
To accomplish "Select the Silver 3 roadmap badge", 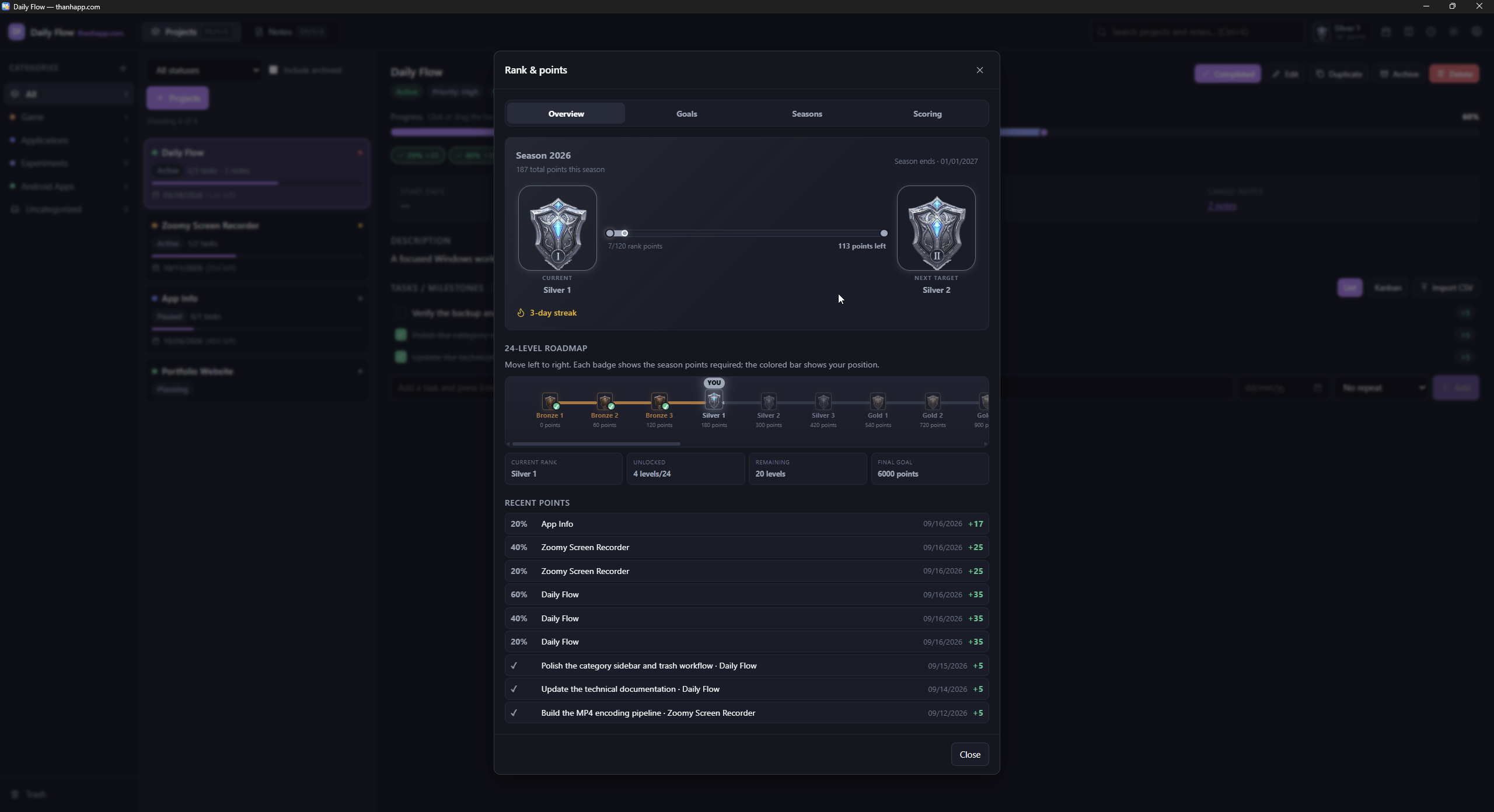I will click(x=823, y=401).
